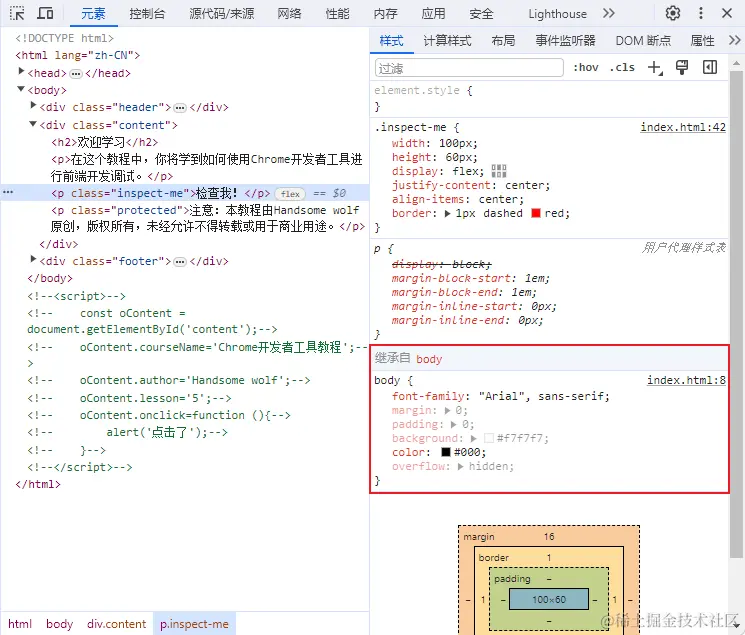745x635 pixels.
Task: Click the flex badge on inspect-me element
Action: pyautogui.click(x=290, y=193)
